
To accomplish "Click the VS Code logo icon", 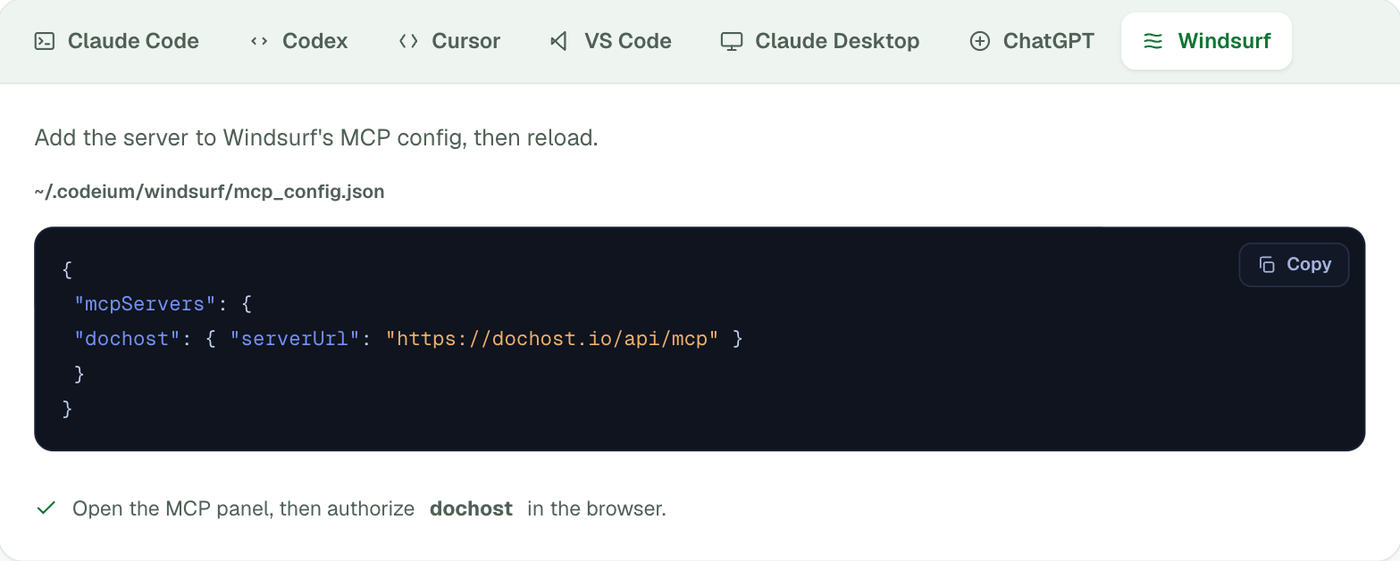I will [559, 41].
